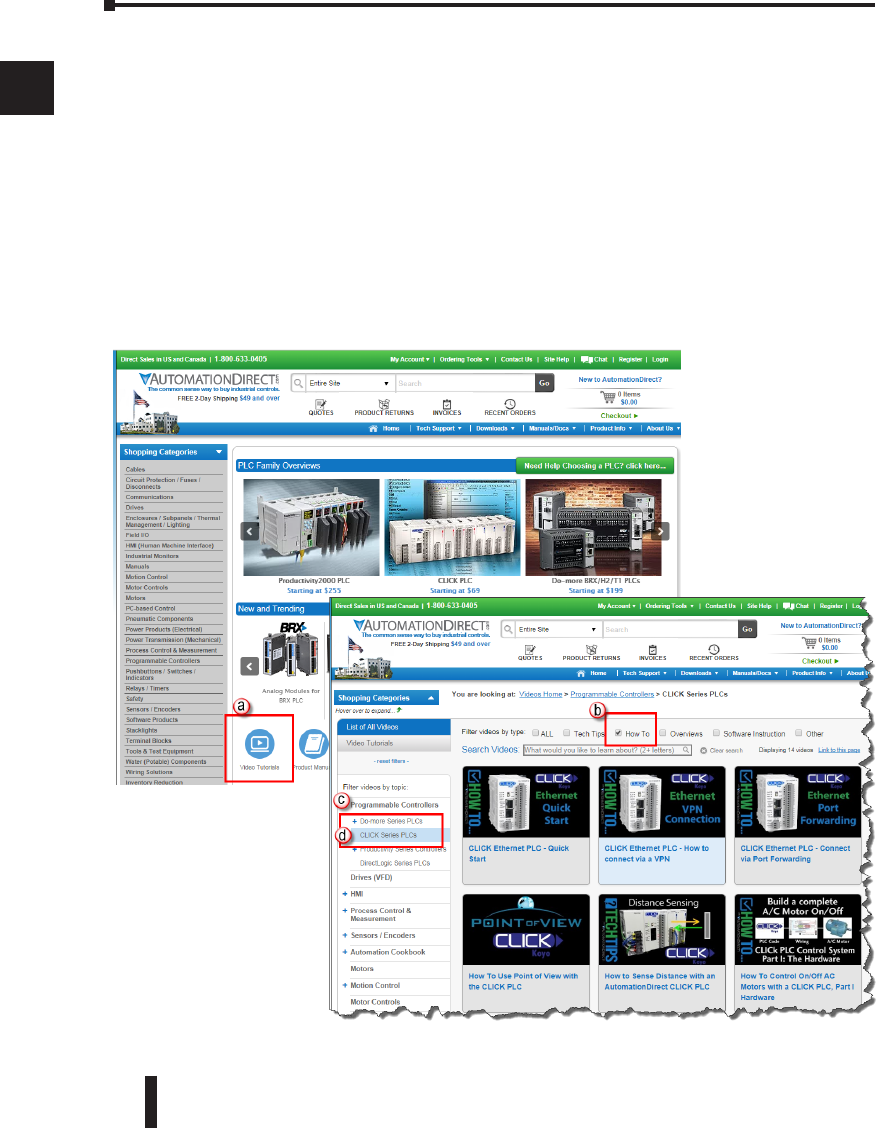Viewport: 884px width, 1128px height.
Task: Click Product Returns icon in homepage header
Action: (384, 404)
